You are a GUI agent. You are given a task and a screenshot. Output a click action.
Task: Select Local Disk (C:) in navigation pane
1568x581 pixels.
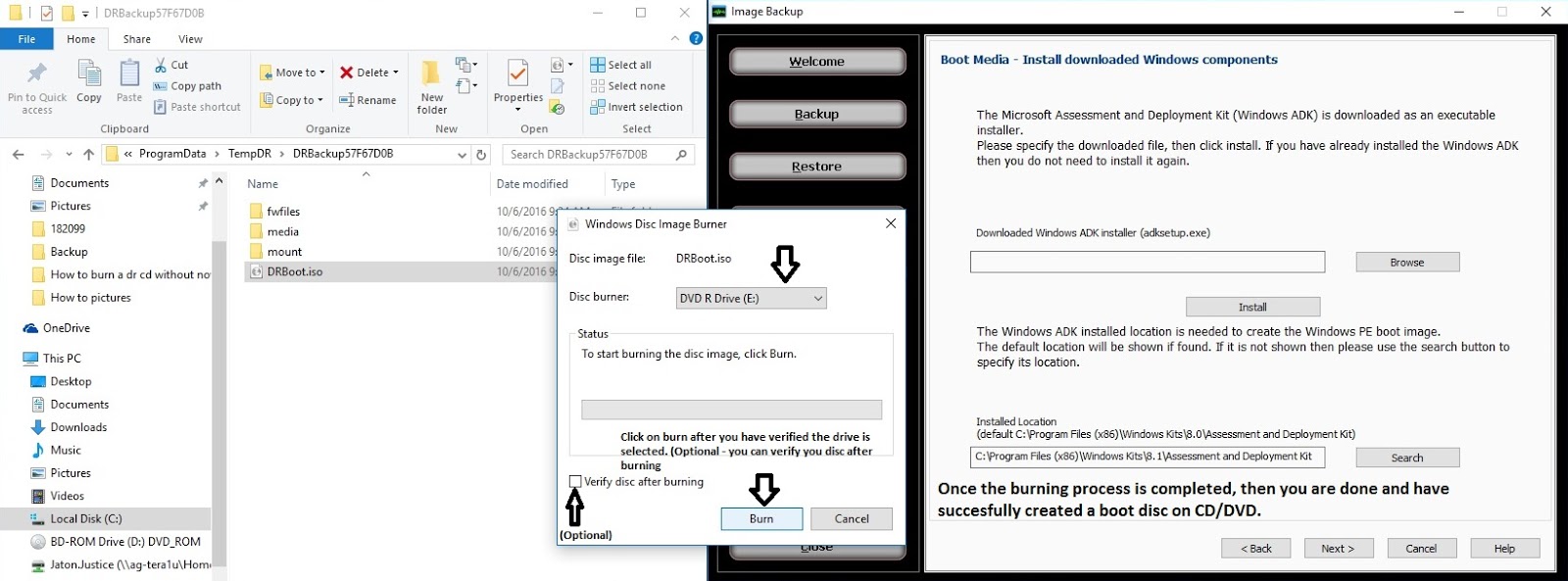pyautogui.click(x=86, y=519)
